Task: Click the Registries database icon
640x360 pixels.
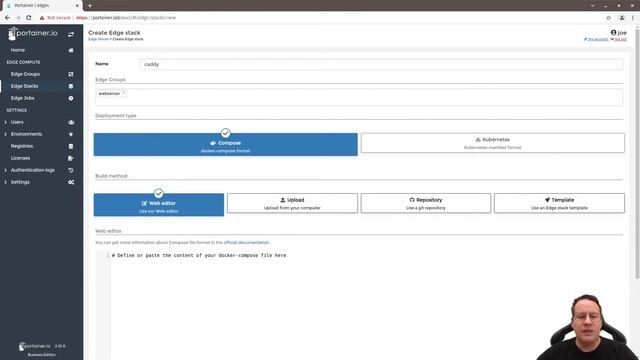Action: 71,146
